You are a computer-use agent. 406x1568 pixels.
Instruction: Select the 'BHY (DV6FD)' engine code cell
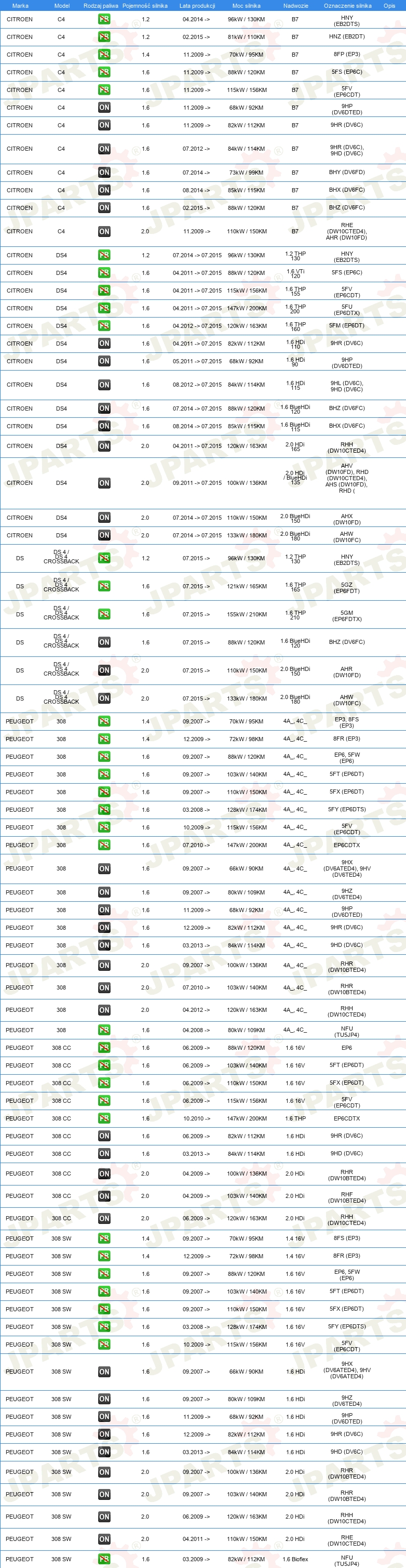pos(347,172)
